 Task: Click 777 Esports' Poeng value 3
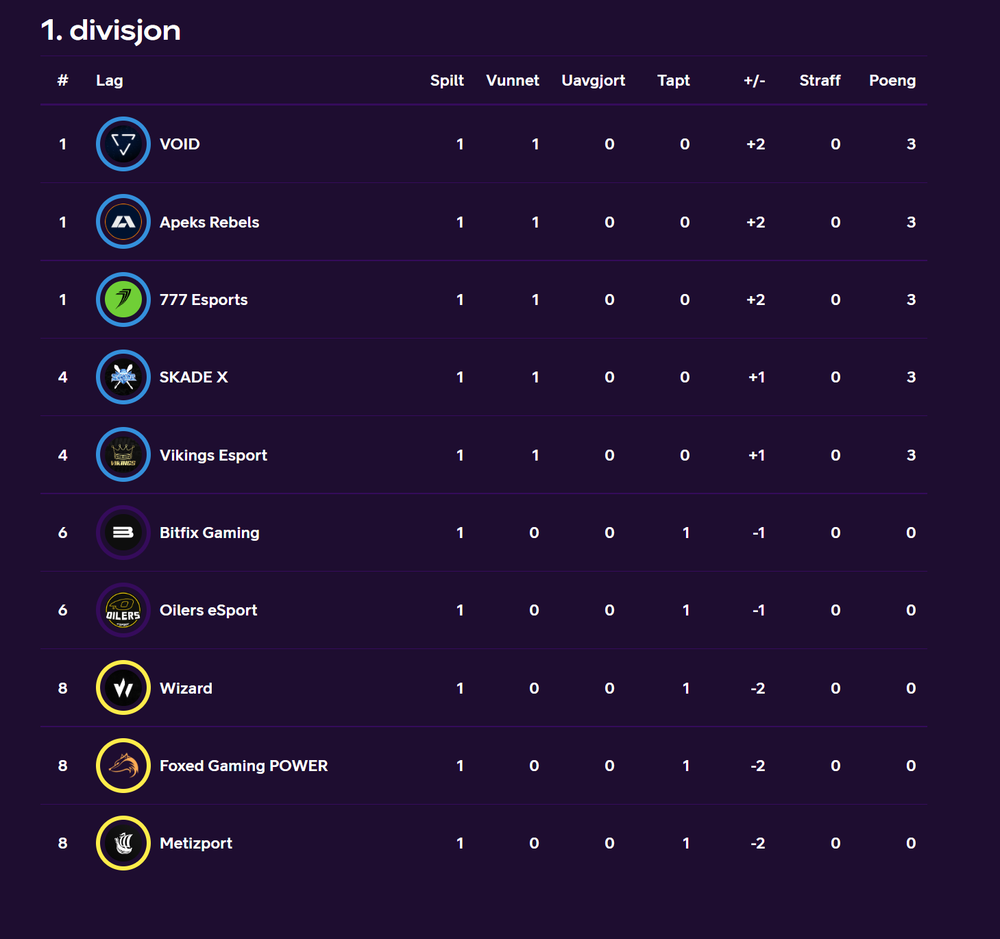[x=911, y=300]
